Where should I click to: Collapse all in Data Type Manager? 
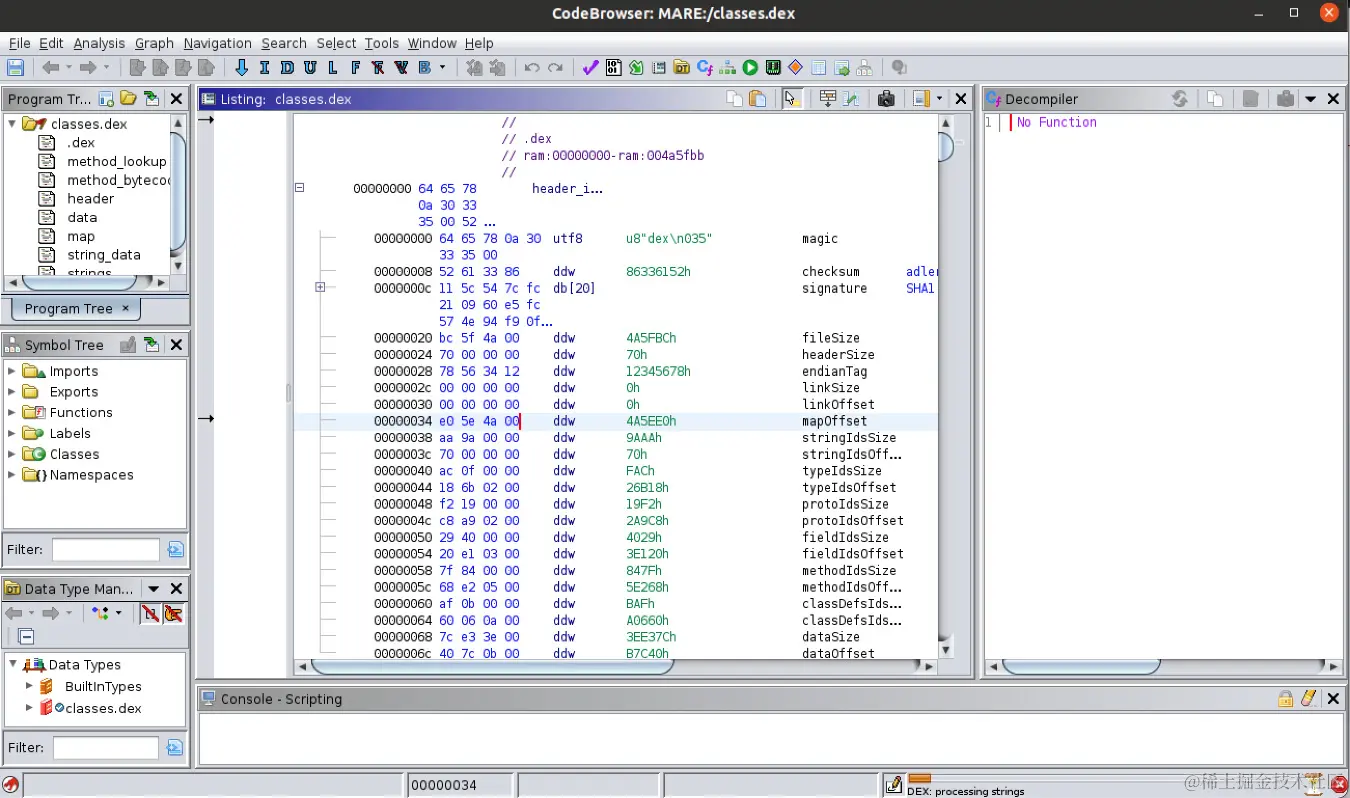[27, 637]
